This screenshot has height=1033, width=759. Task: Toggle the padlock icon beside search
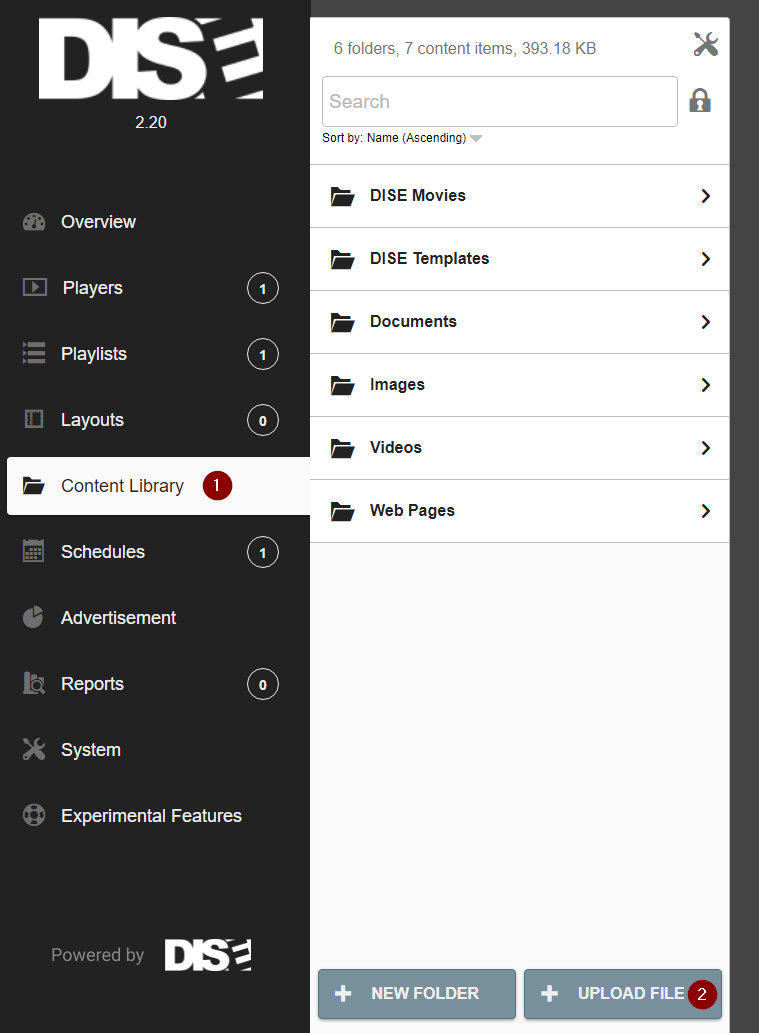pyautogui.click(x=700, y=101)
